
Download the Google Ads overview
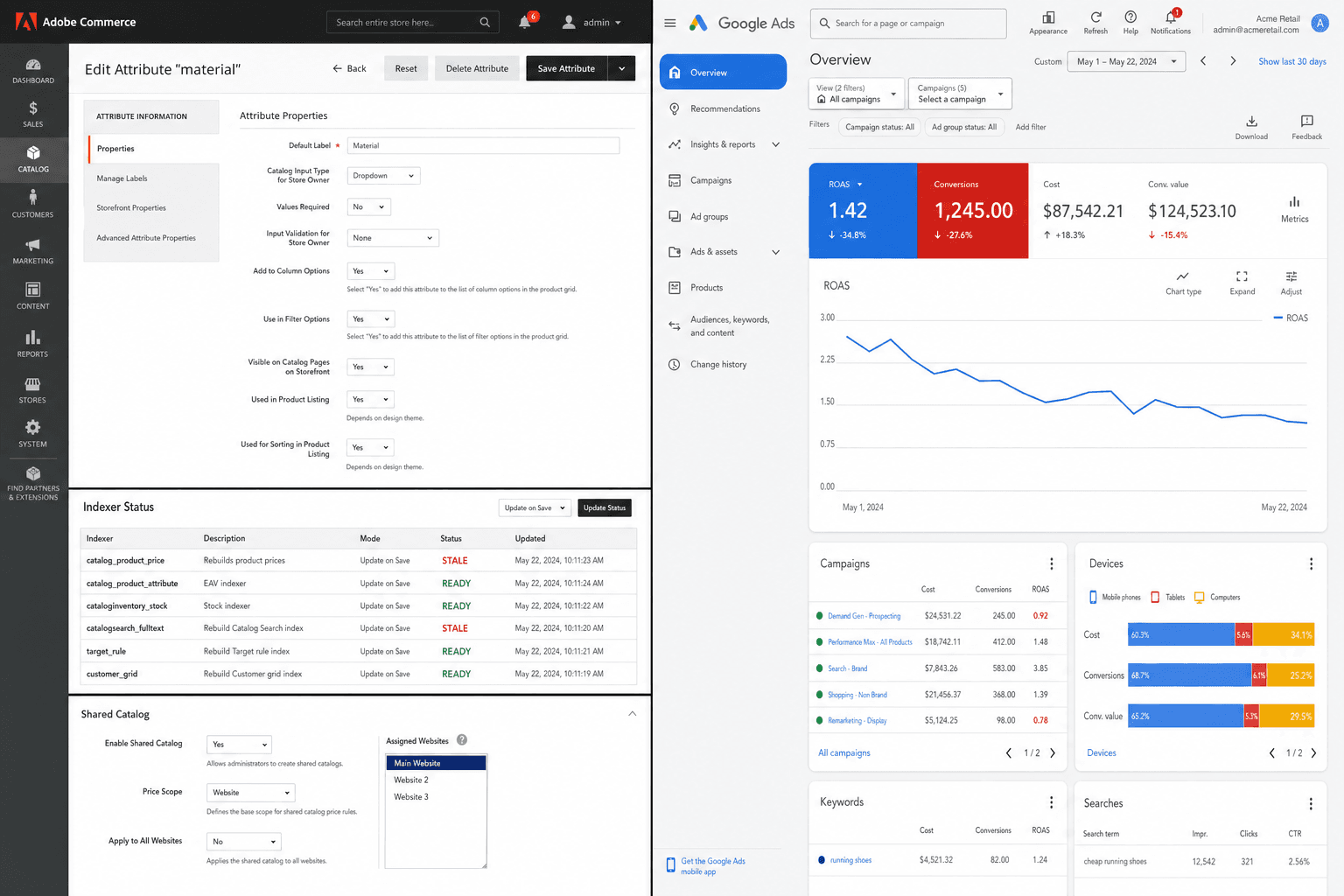1251,127
